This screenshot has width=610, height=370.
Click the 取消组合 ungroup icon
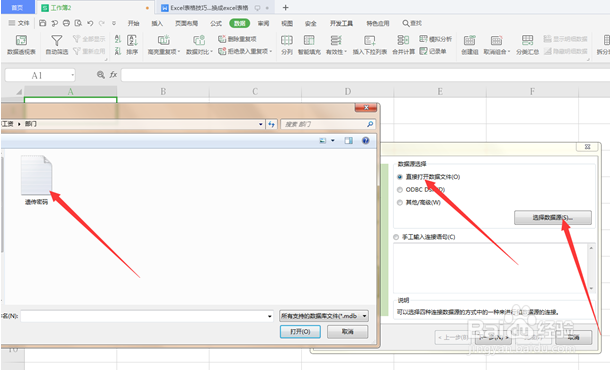(496, 40)
